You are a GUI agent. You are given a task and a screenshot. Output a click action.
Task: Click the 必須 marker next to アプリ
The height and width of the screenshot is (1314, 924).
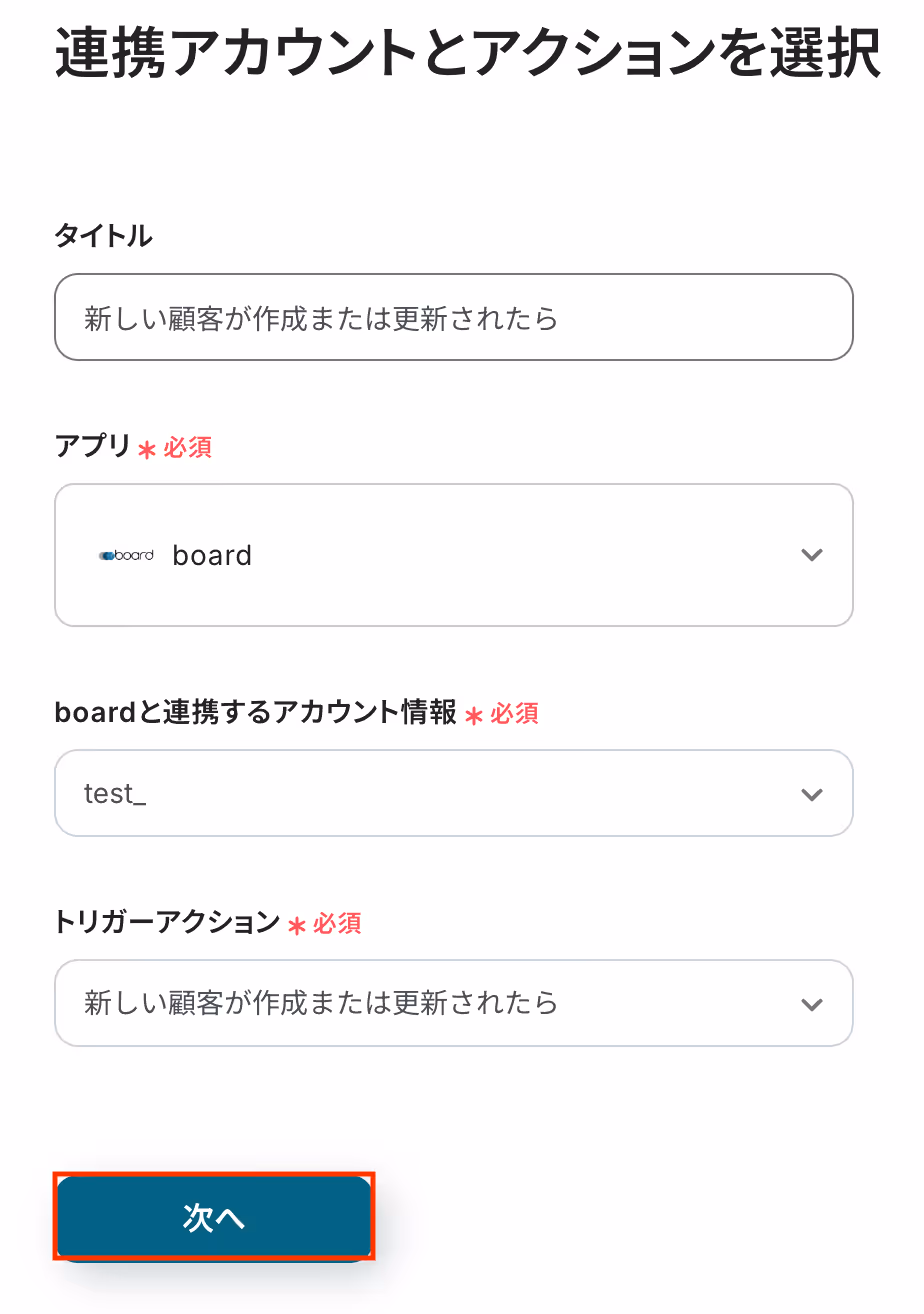[188, 447]
